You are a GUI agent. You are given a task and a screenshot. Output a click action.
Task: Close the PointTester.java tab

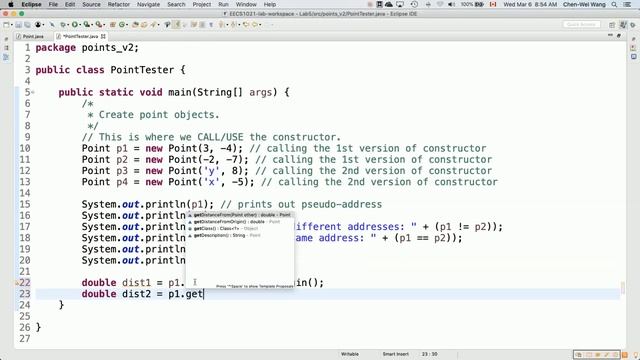(x=103, y=36)
